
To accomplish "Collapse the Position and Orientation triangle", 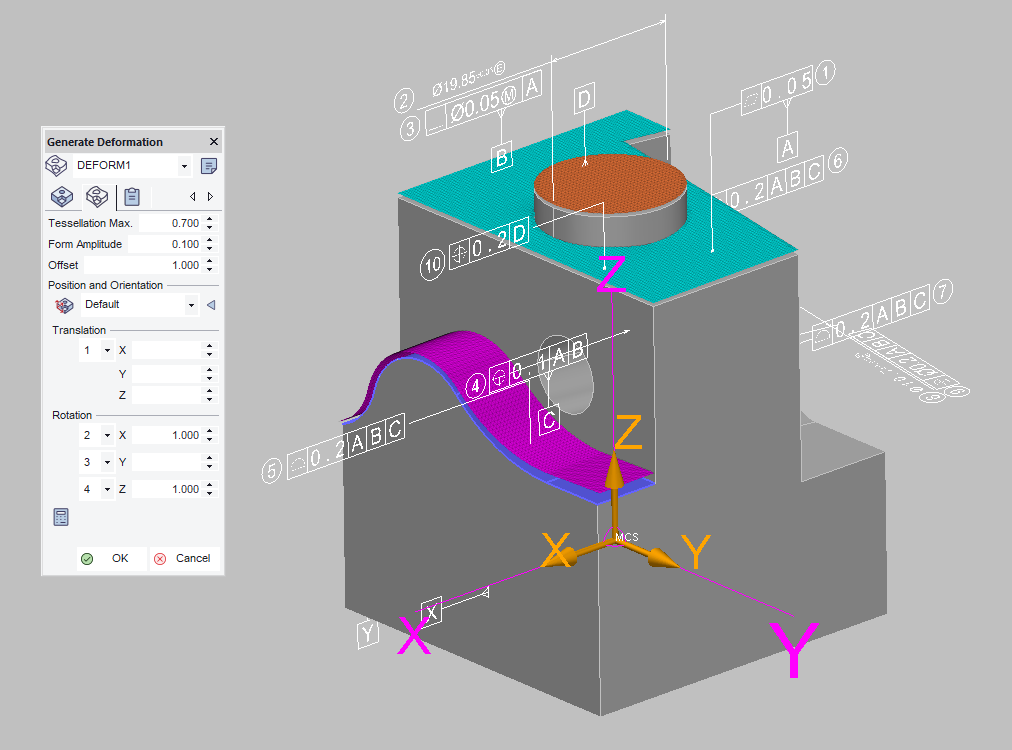I will coord(211,305).
